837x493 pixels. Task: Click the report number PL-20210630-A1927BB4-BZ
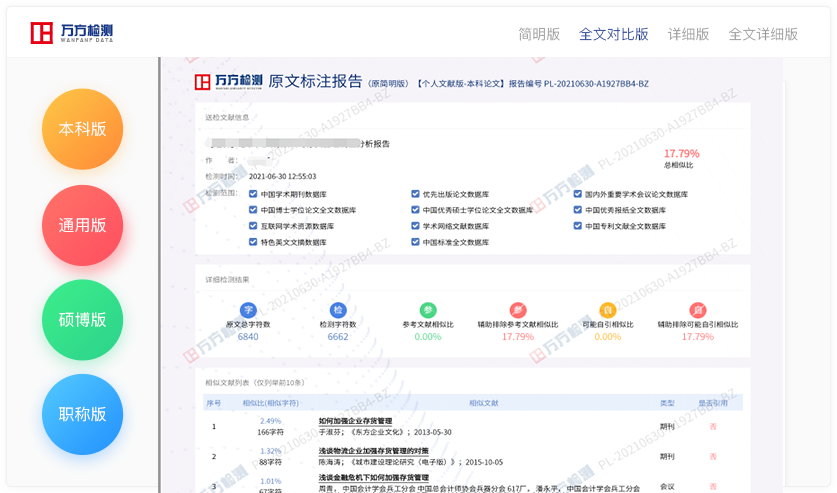596,84
